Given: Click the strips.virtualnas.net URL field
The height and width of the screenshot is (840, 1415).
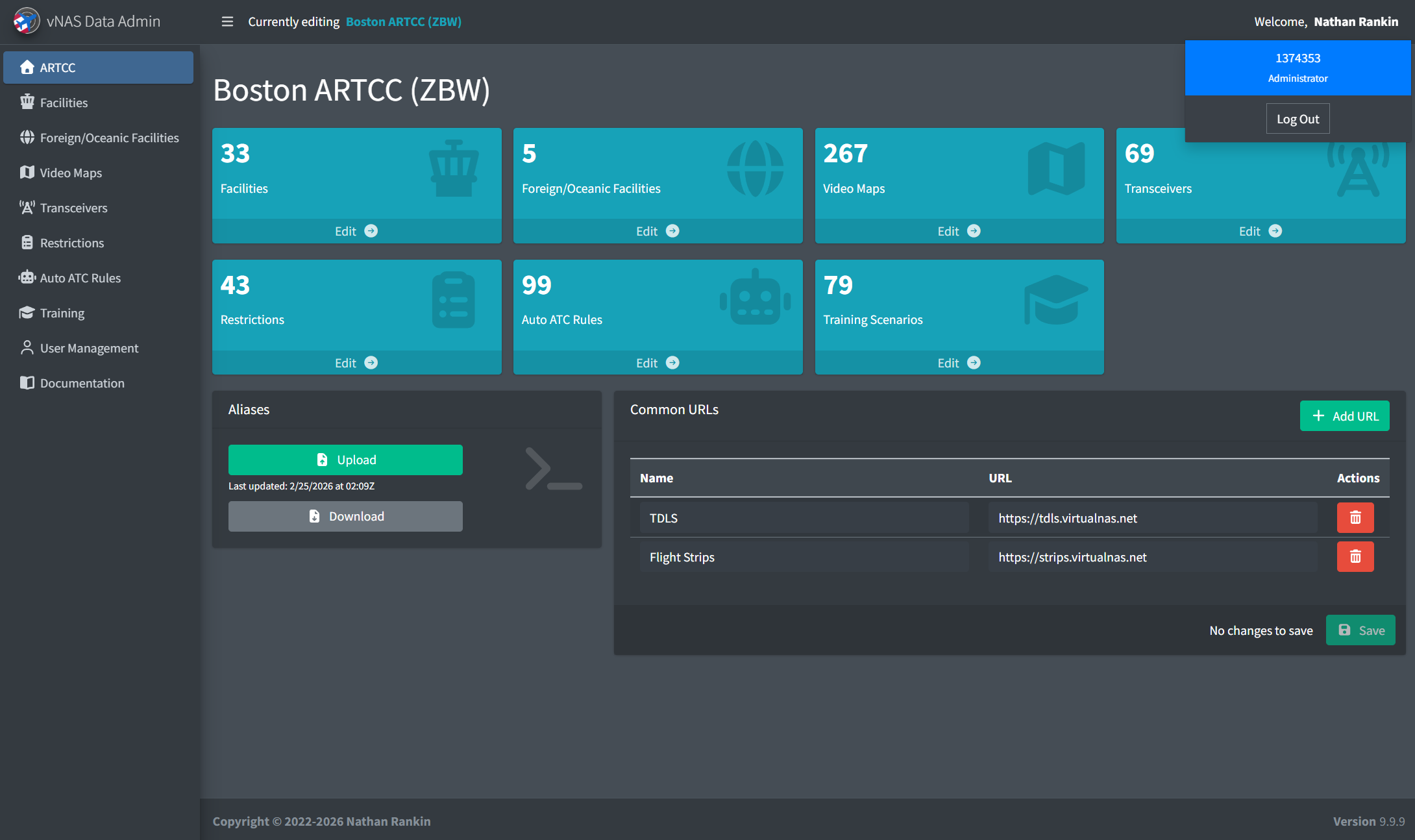Looking at the screenshot, I should coord(1153,557).
